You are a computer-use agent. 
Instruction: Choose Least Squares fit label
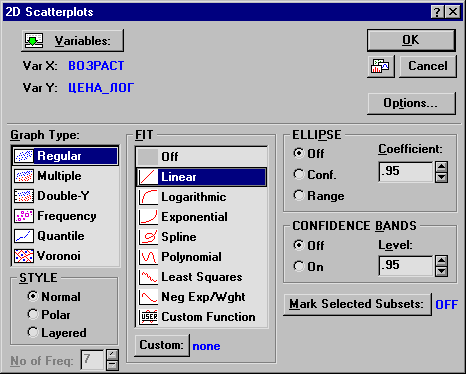[202, 277]
